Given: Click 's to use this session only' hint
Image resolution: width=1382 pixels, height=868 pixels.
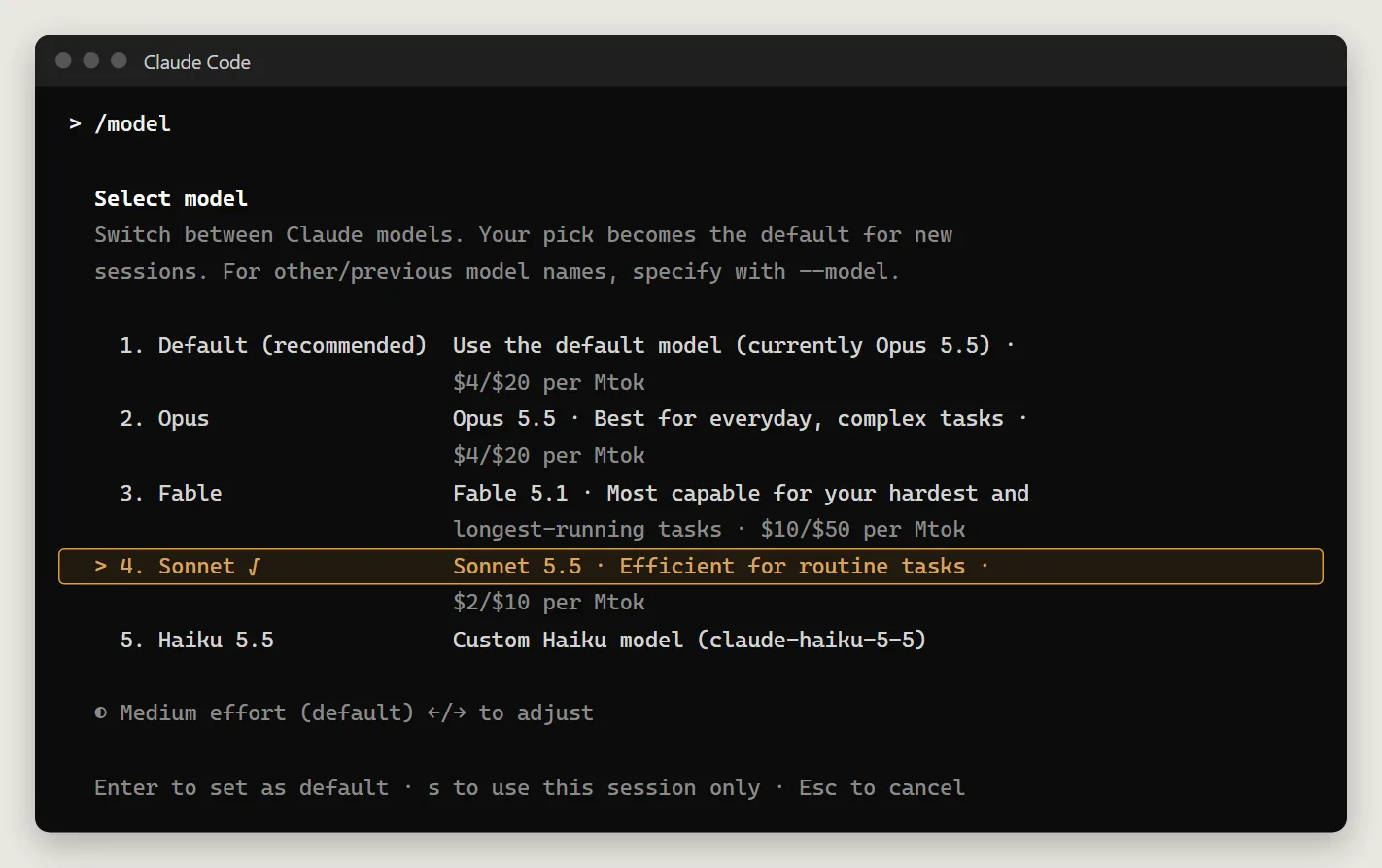Looking at the screenshot, I should coord(594,788).
